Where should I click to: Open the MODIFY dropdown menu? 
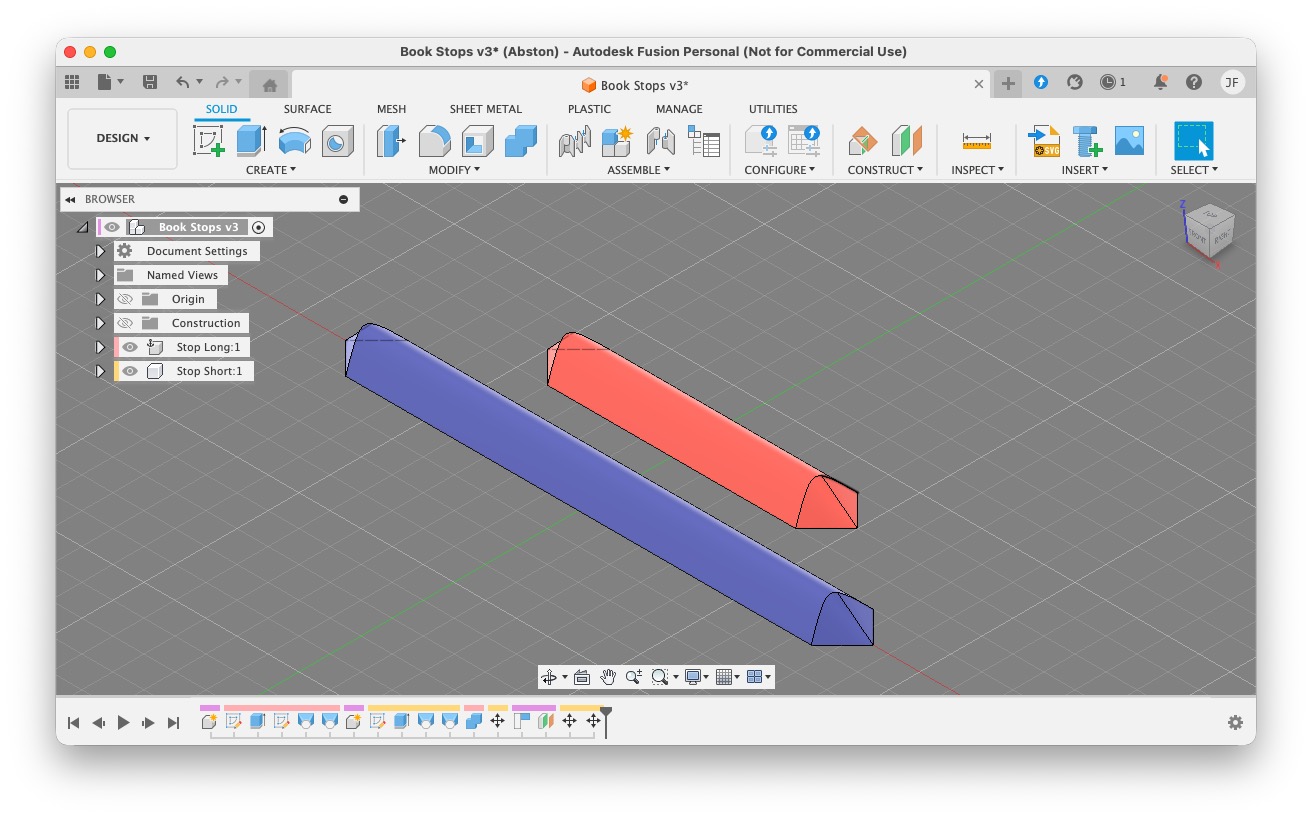455,170
